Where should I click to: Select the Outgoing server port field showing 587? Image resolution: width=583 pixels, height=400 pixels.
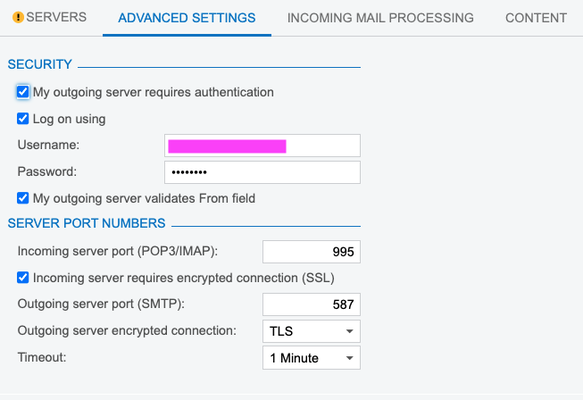(x=311, y=304)
